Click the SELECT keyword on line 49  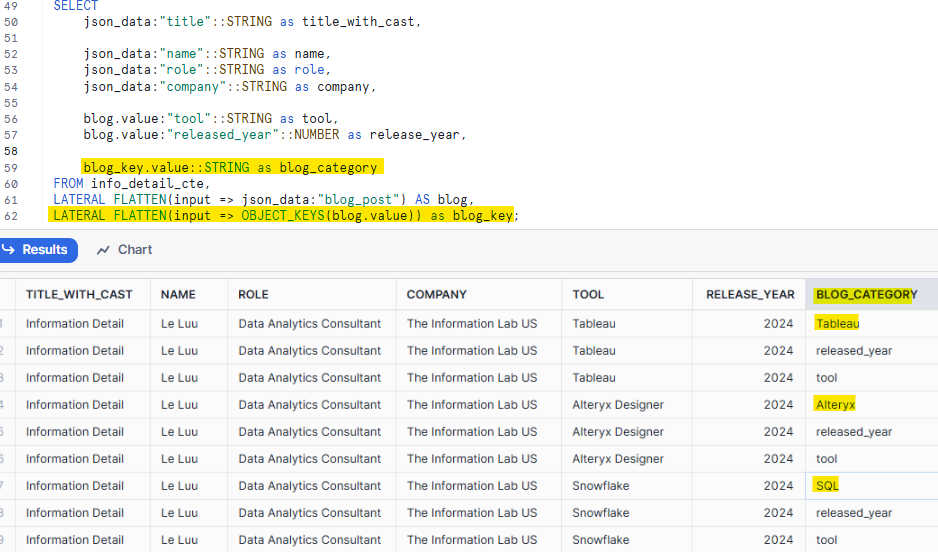pyautogui.click(x=76, y=6)
